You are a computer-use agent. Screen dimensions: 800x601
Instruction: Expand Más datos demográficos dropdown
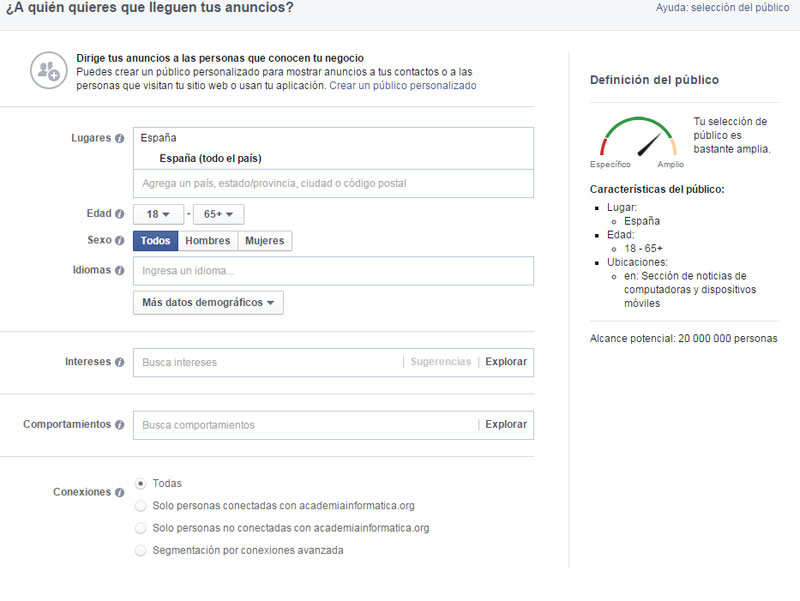coord(208,303)
